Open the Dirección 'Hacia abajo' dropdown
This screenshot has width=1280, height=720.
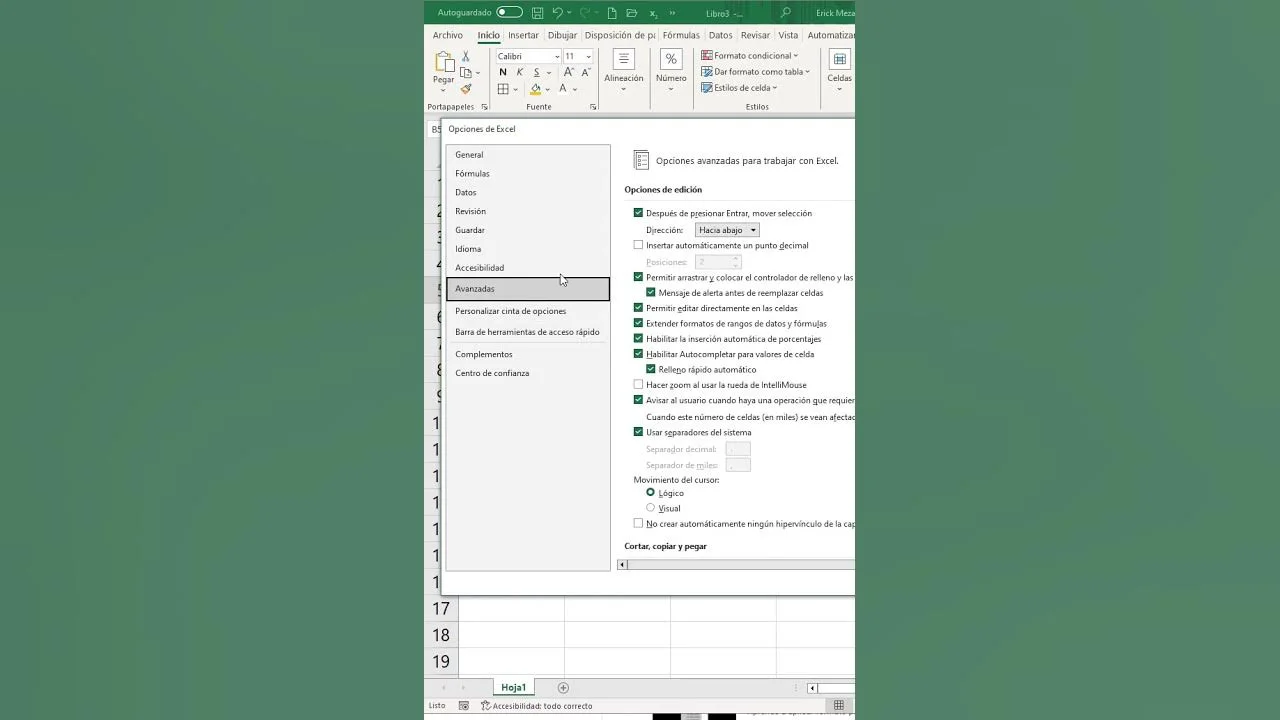click(727, 230)
